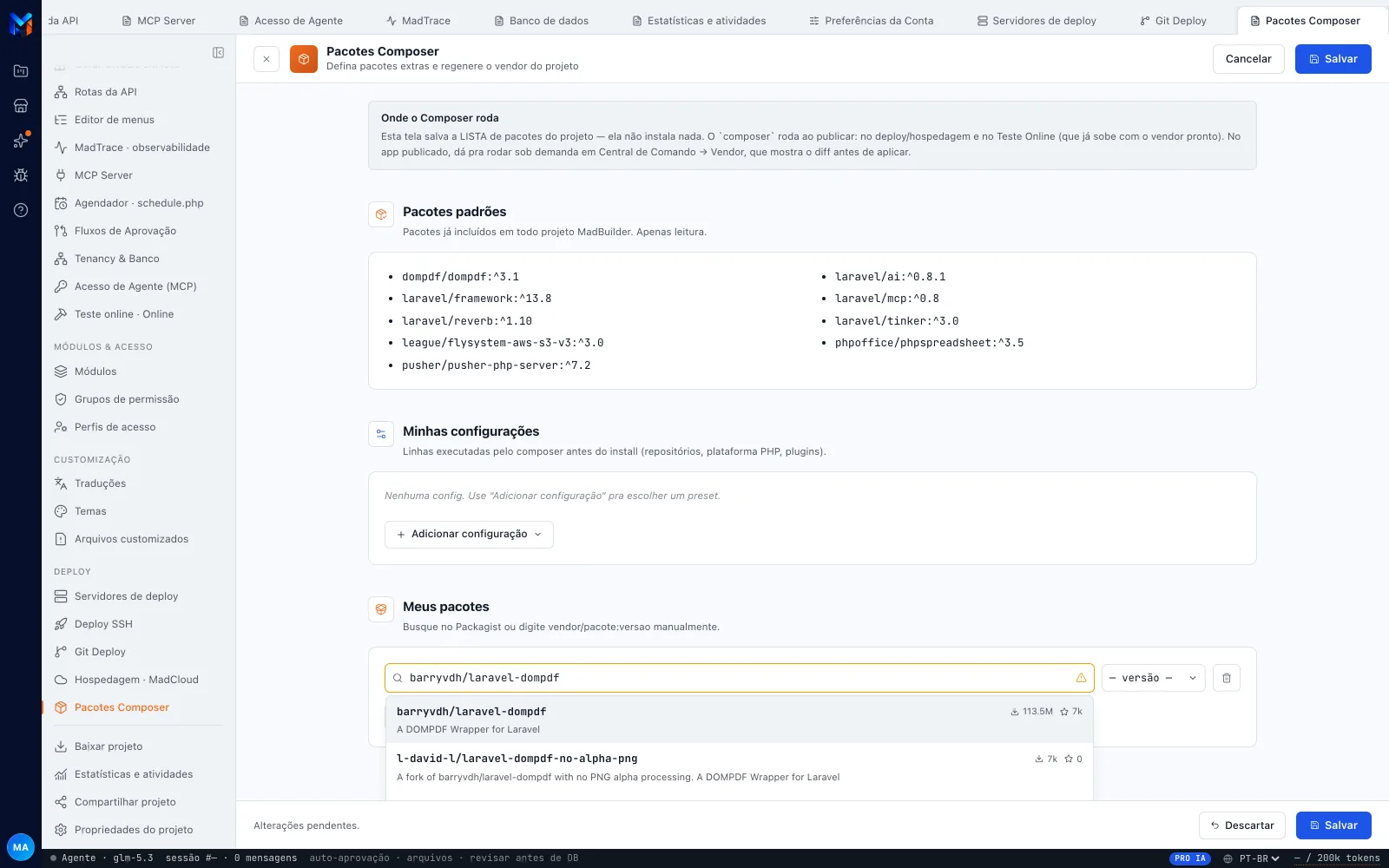Open Rotas da API in sidebar
1389x868 pixels.
(106, 92)
